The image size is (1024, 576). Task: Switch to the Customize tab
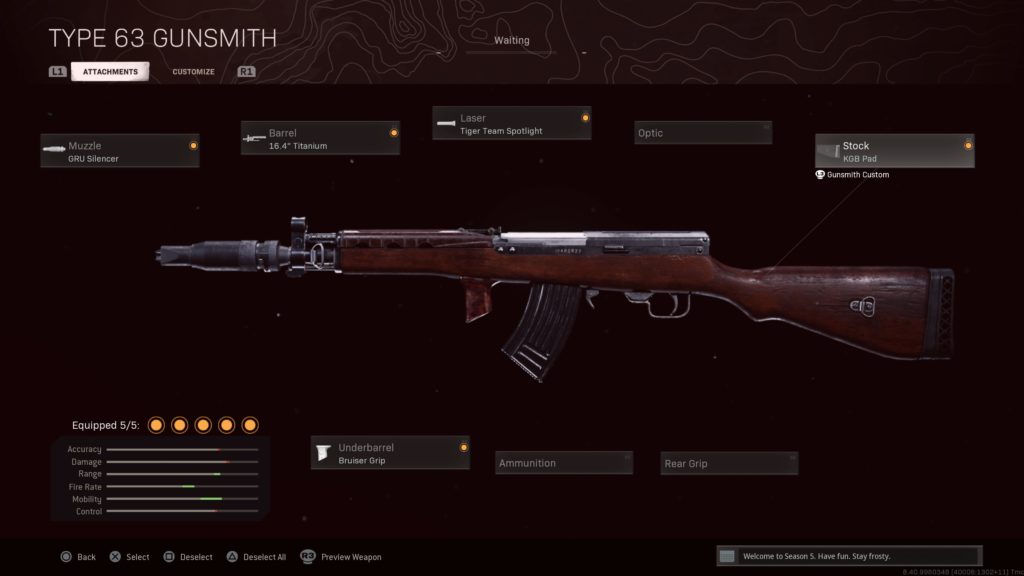[x=193, y=72]
